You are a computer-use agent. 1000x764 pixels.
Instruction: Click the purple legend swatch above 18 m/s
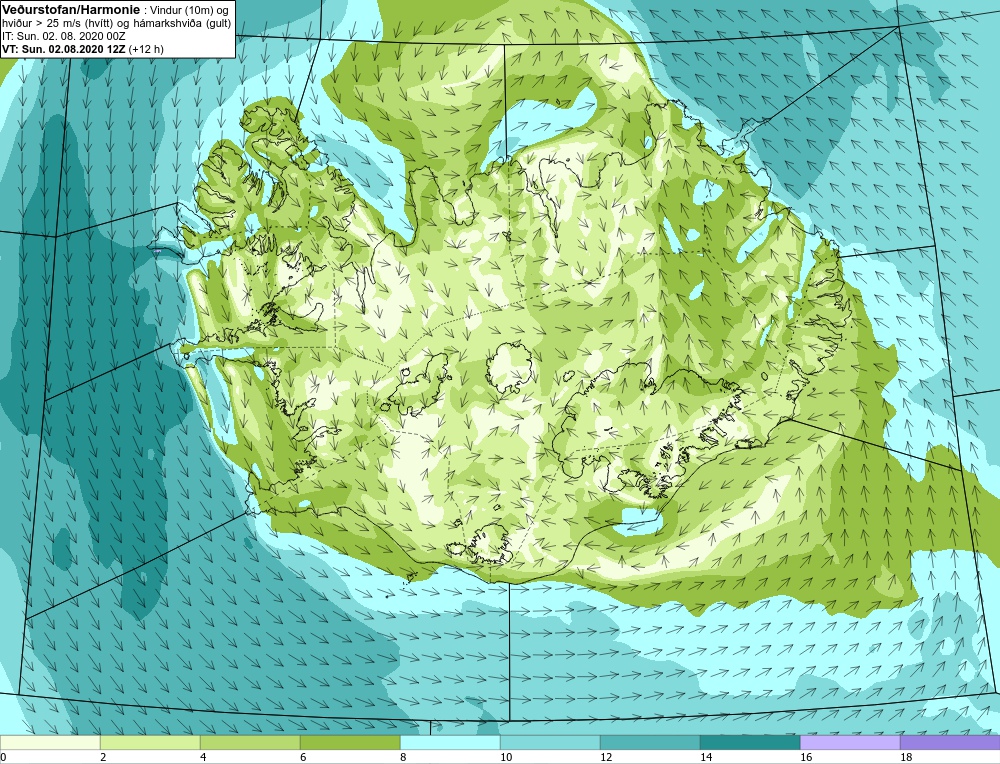tap(950, 742)
